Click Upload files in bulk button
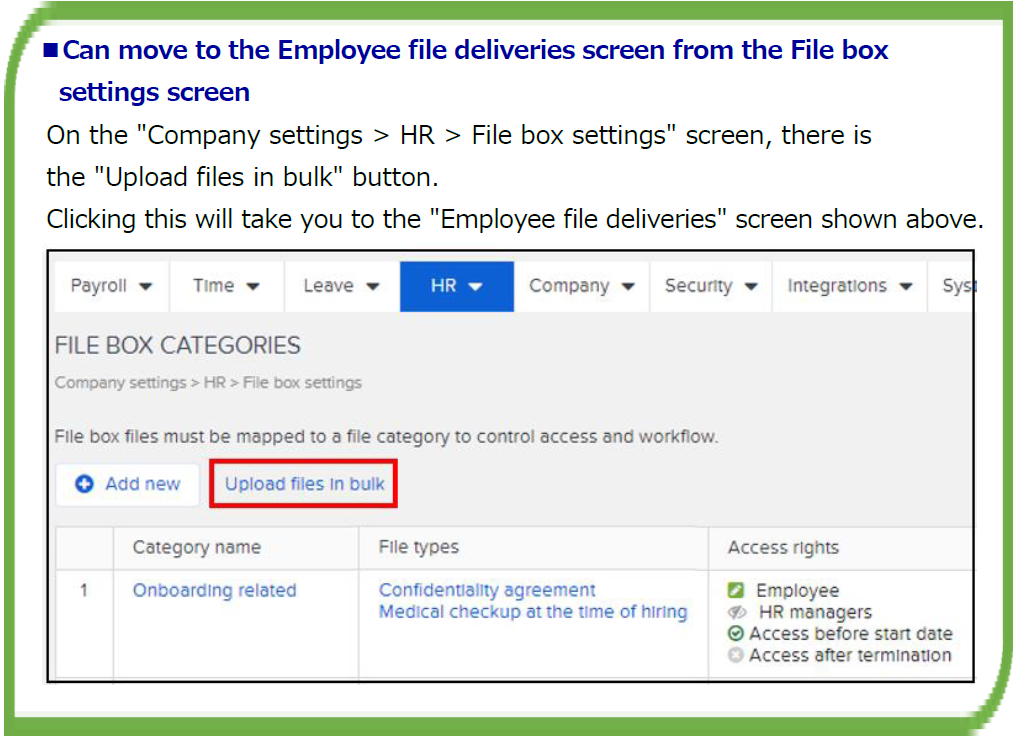 (x=304, y=484)
